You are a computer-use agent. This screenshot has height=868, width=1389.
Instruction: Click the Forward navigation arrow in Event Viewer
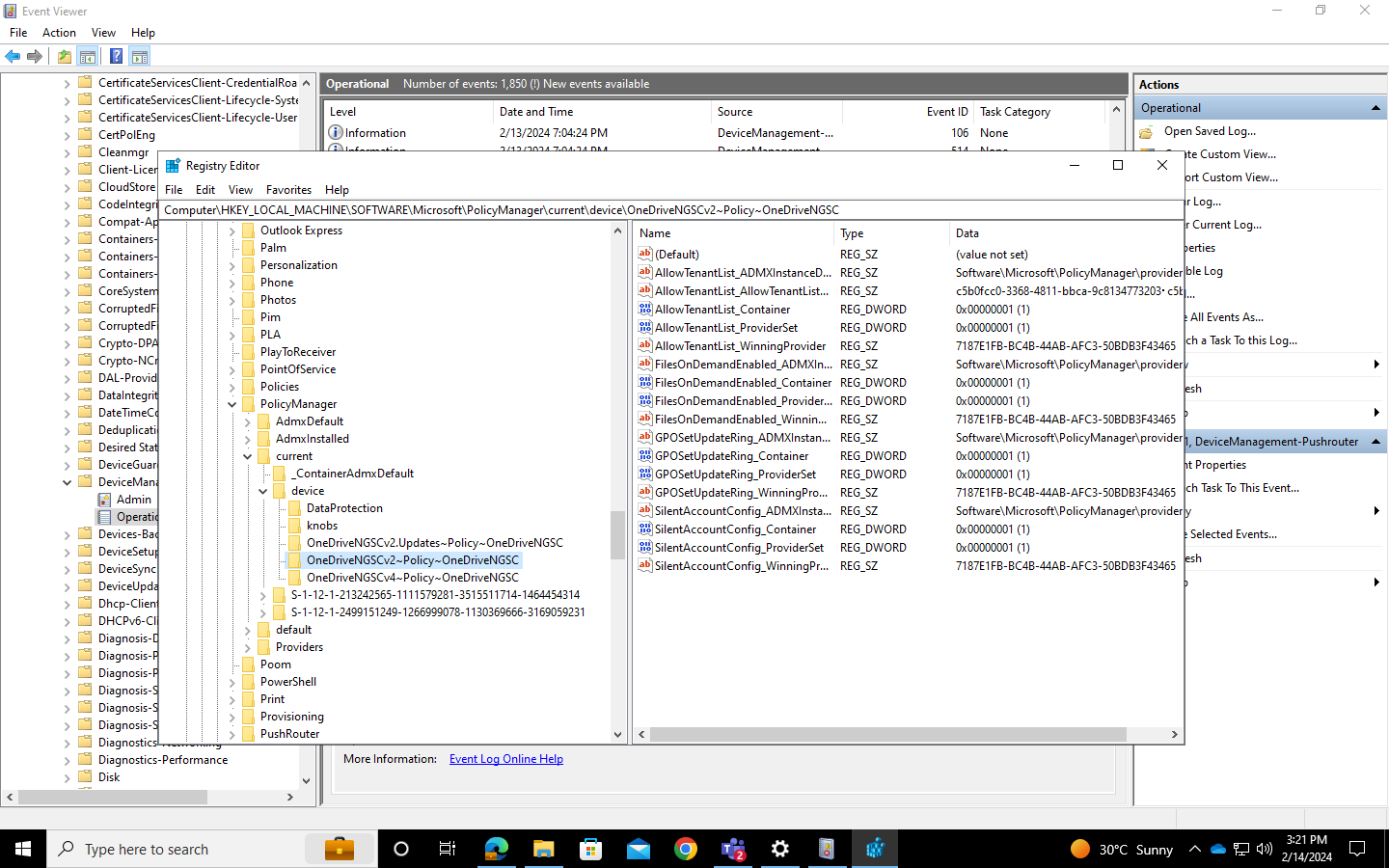[36, 56]
